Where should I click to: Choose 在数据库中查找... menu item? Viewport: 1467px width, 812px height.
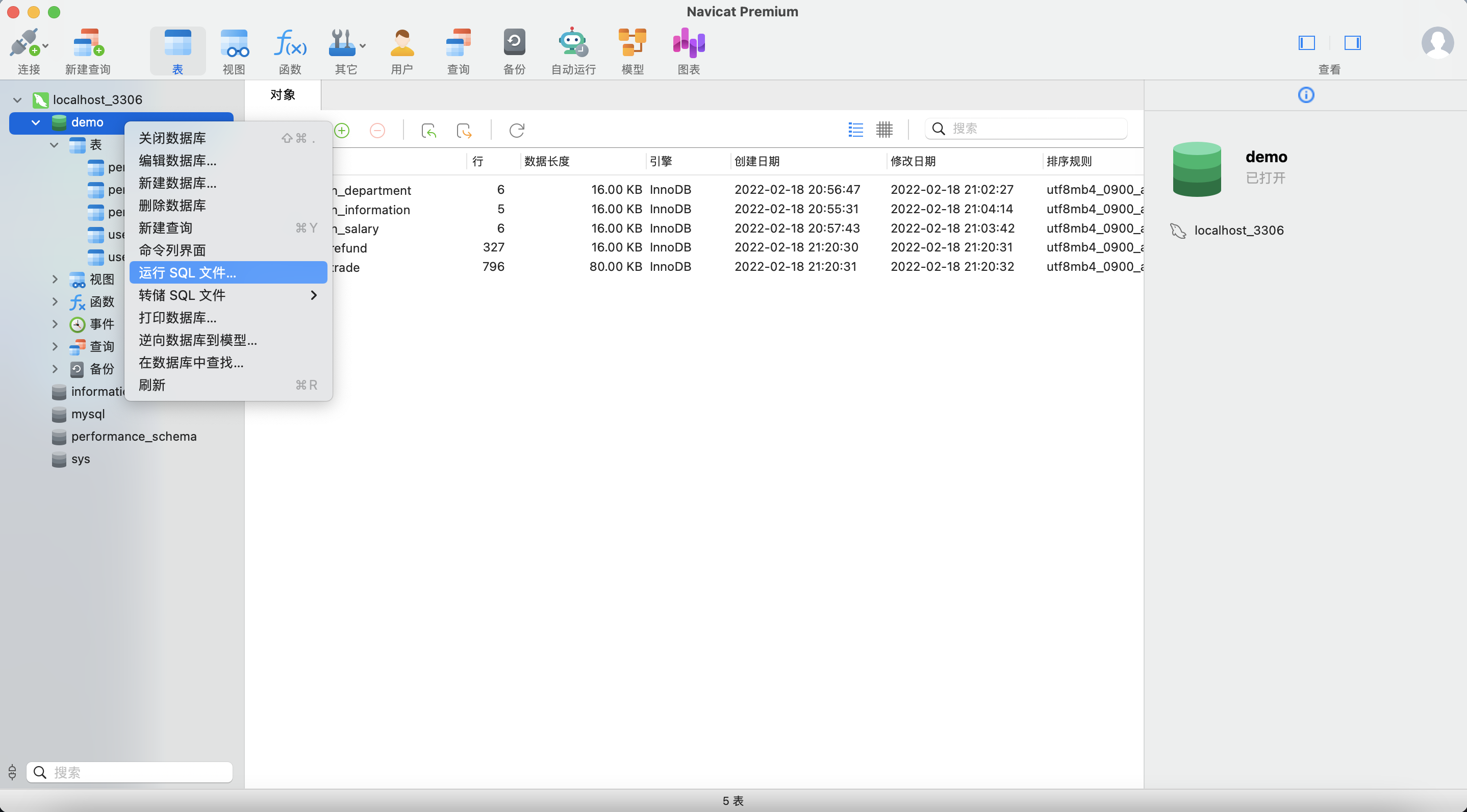point(229,362)
